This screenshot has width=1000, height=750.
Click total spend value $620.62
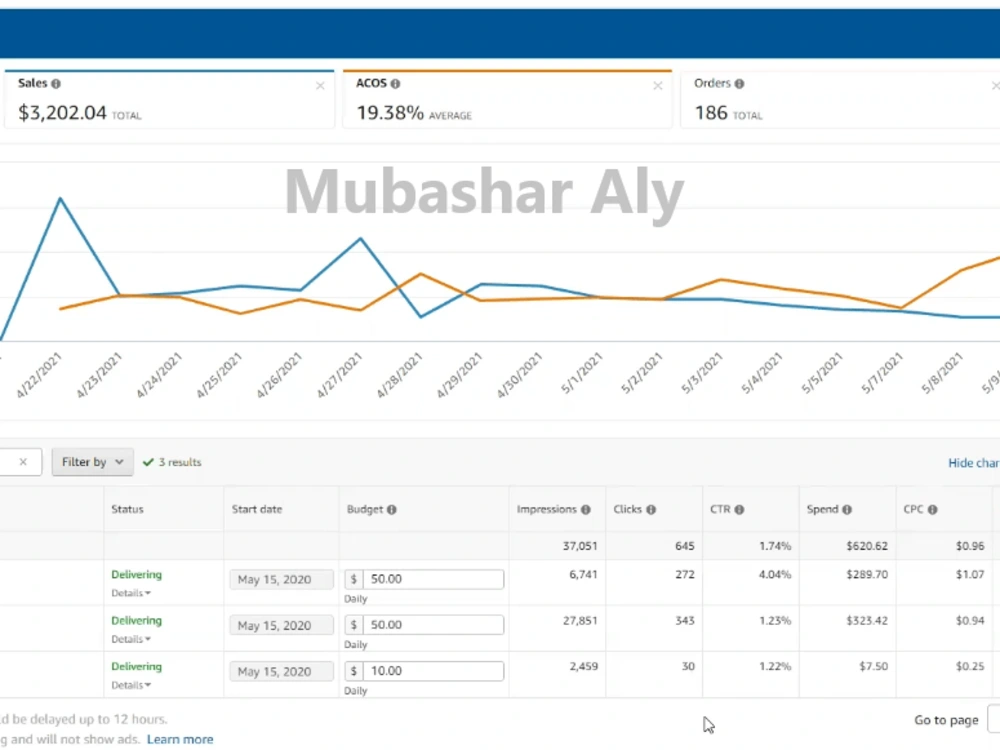click(x=867, y=546)
